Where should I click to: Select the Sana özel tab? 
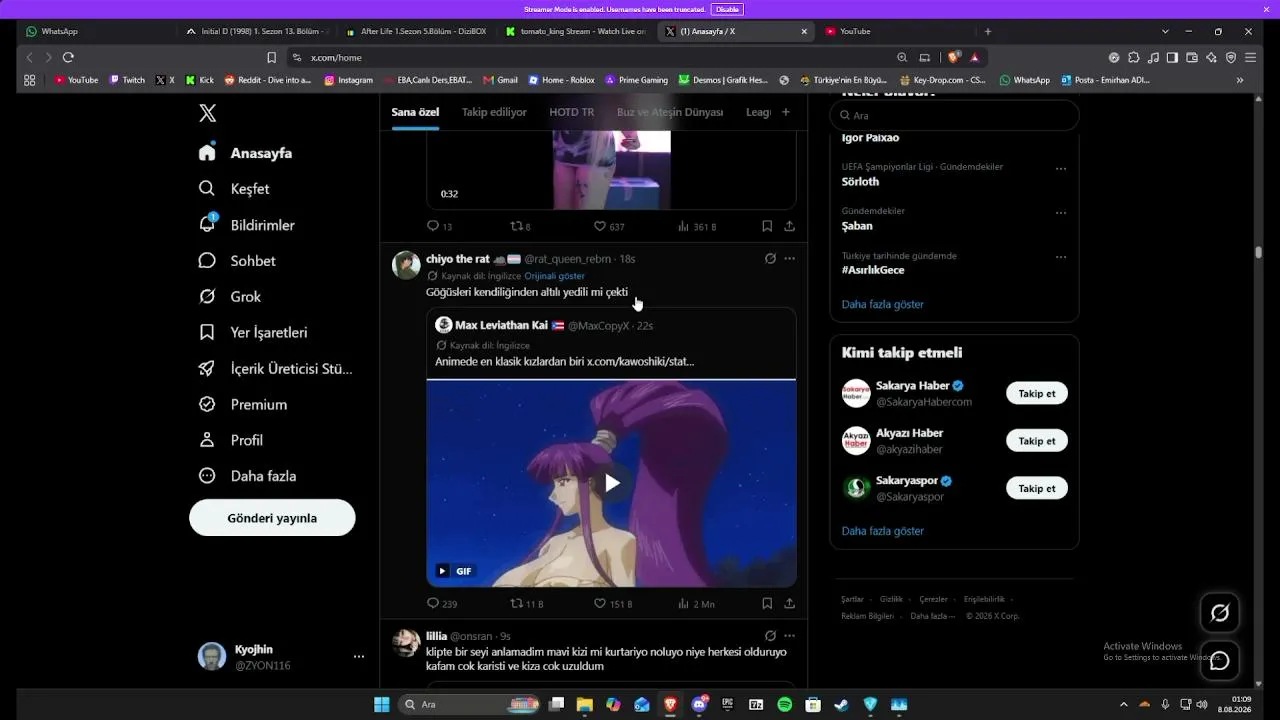(x=415, y=112)
